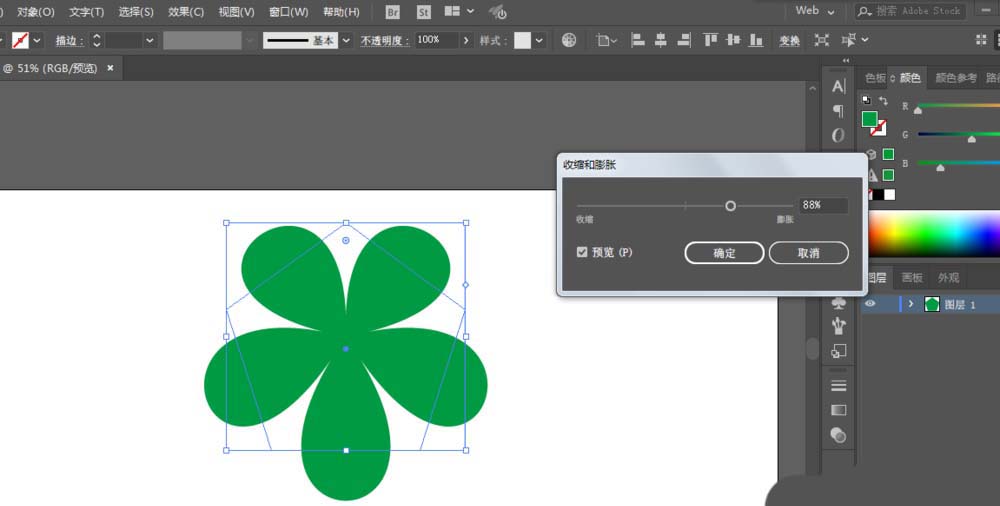Open the 效果(C) menu
Image resolution: width=1000 pixels, height=506 pixels.
[186, 12]
